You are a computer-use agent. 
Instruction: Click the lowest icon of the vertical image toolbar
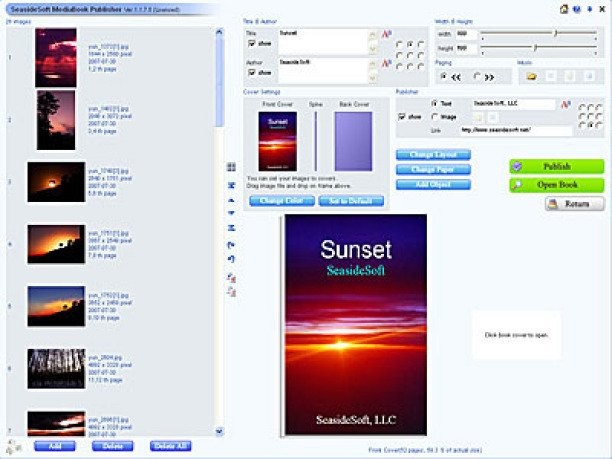pos(231,292)
